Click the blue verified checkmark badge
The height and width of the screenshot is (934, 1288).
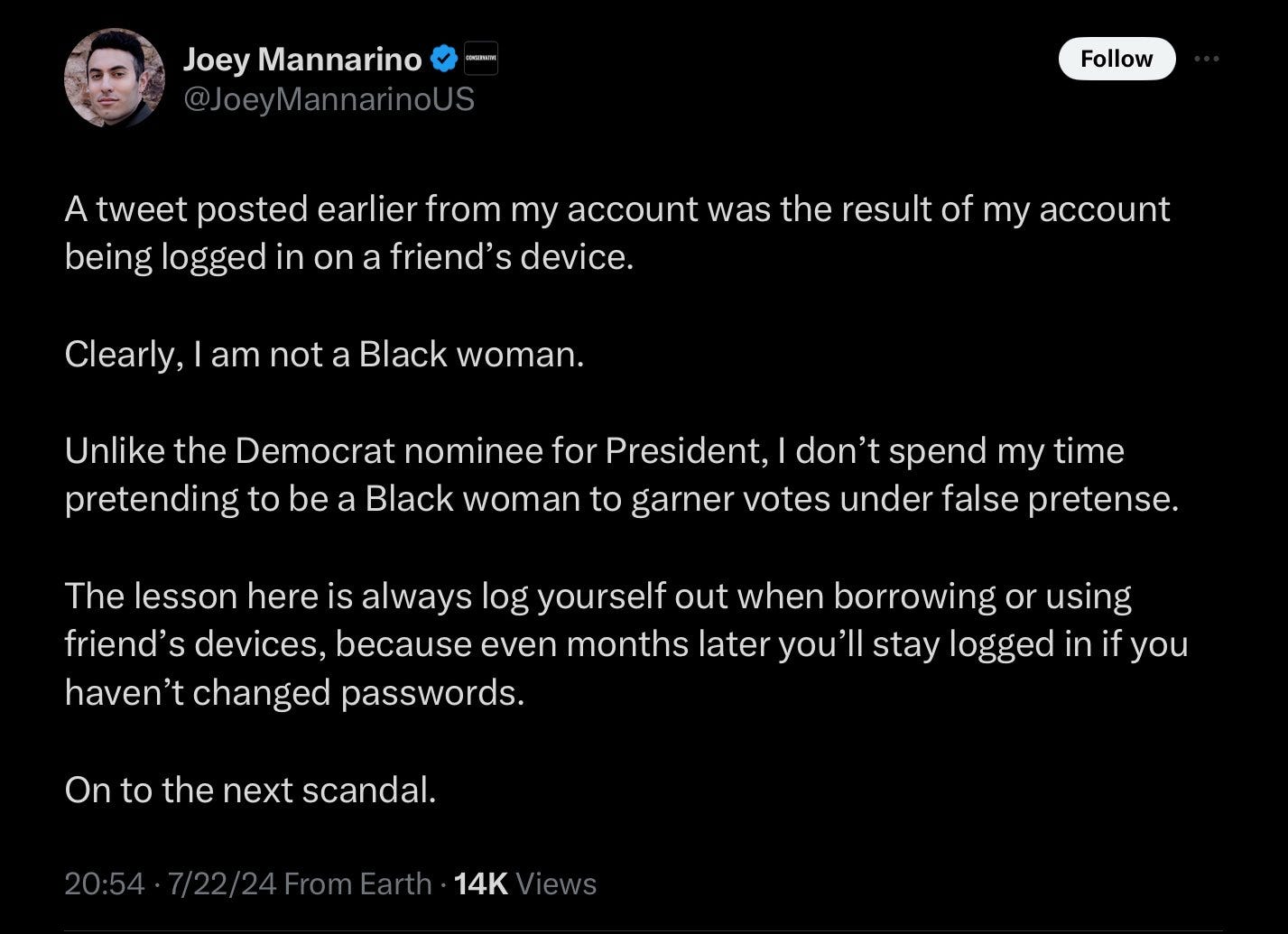(x=443, y=60)
